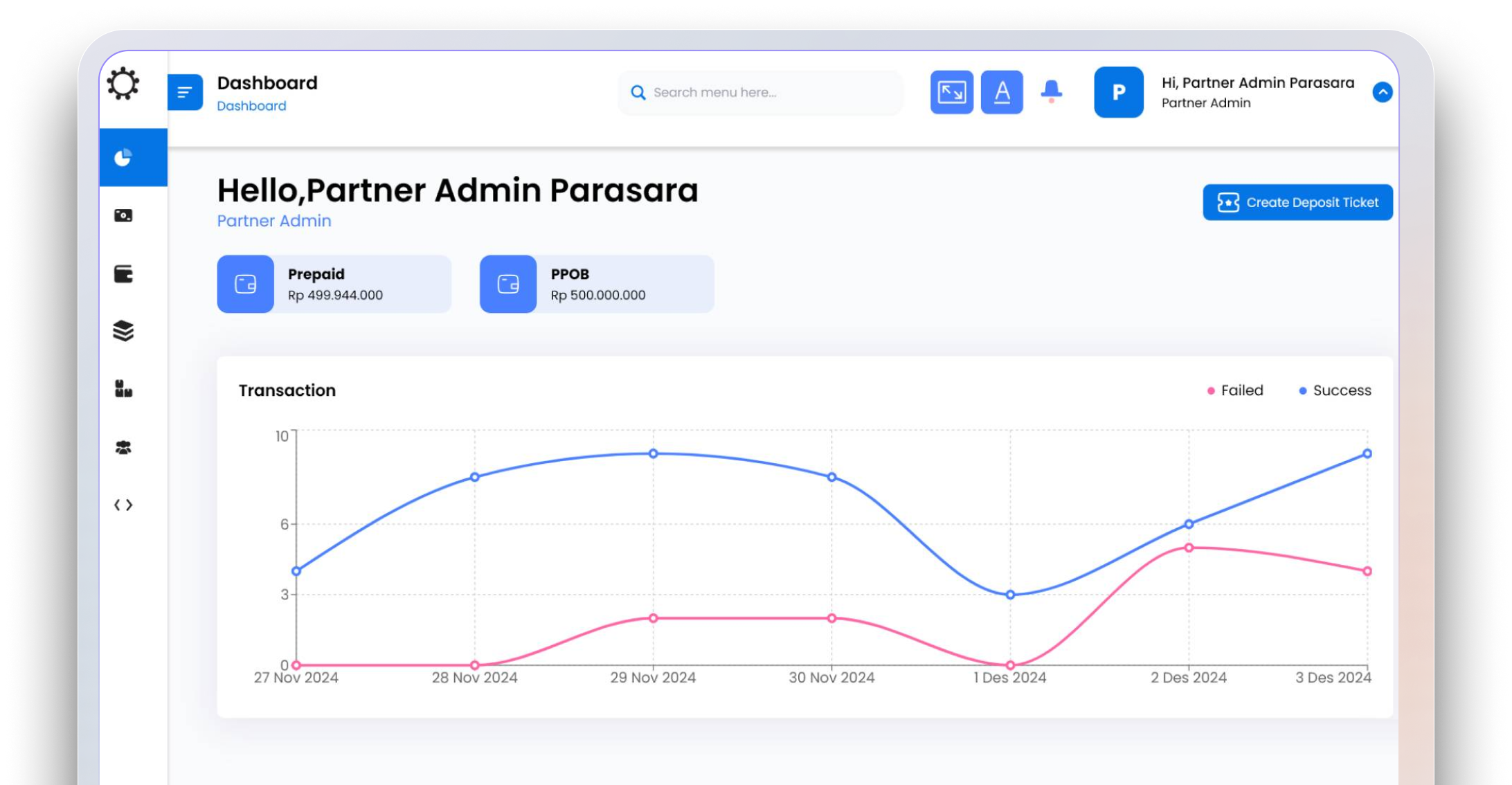Screen dimensions: 1512x785
Task: Click the 'P' profile avatar
Action: (x=1118, y=92)
